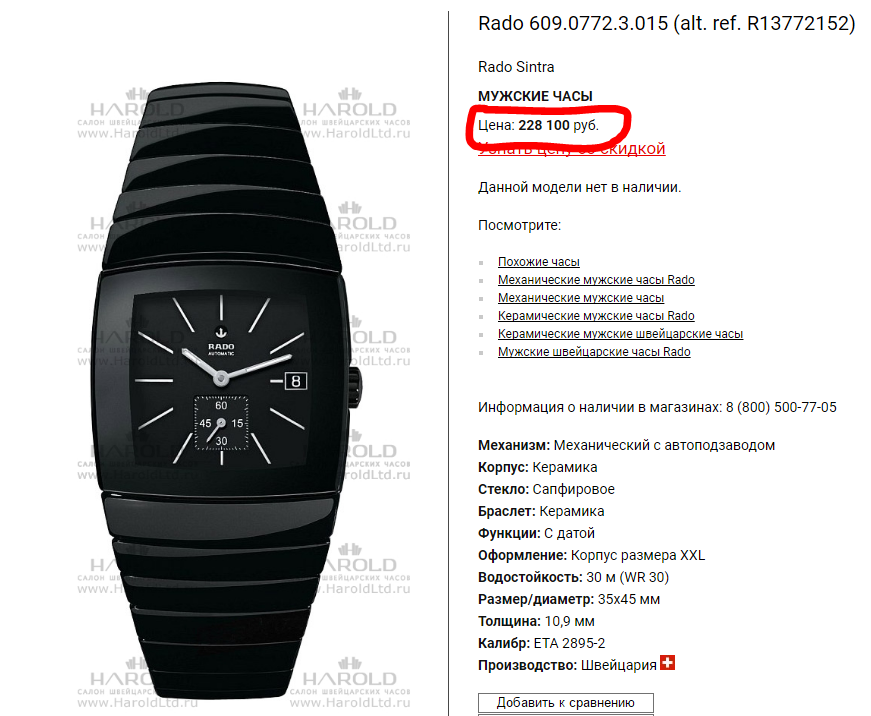
Task: Click the Добавить к сравнению button
Action: 565,703
